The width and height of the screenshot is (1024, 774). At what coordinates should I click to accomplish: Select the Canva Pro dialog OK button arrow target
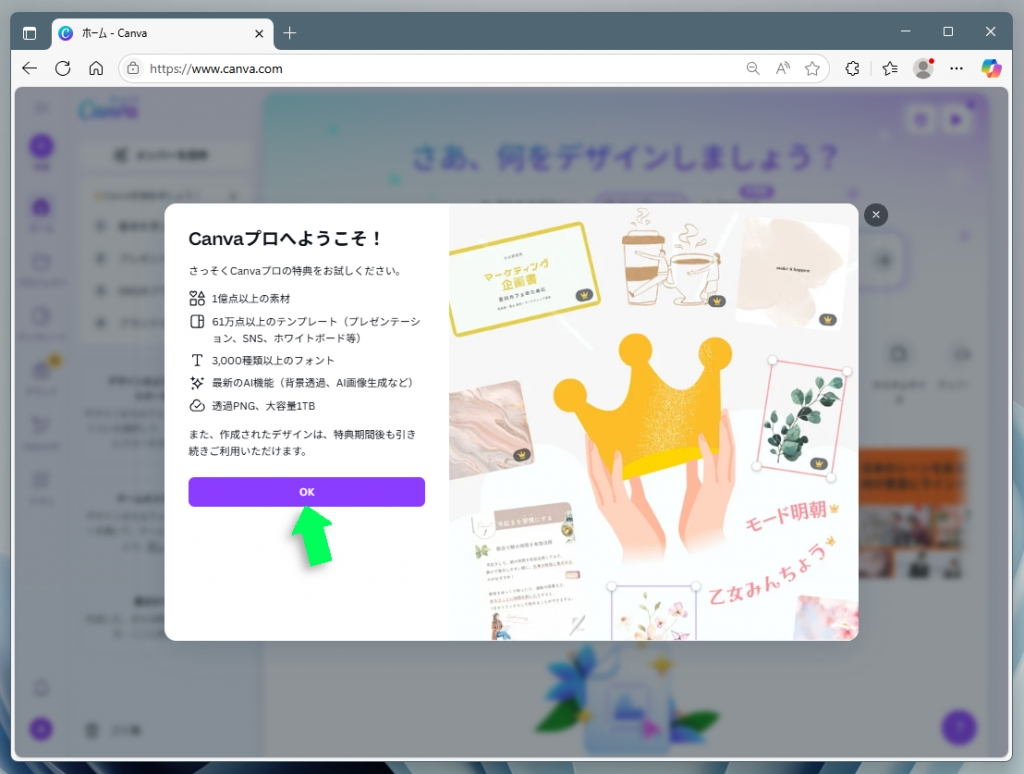coord(306,491)
